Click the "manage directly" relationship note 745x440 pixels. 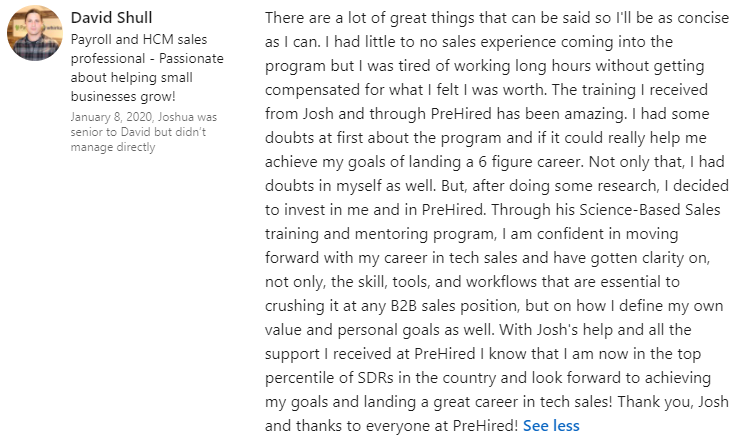113,147
